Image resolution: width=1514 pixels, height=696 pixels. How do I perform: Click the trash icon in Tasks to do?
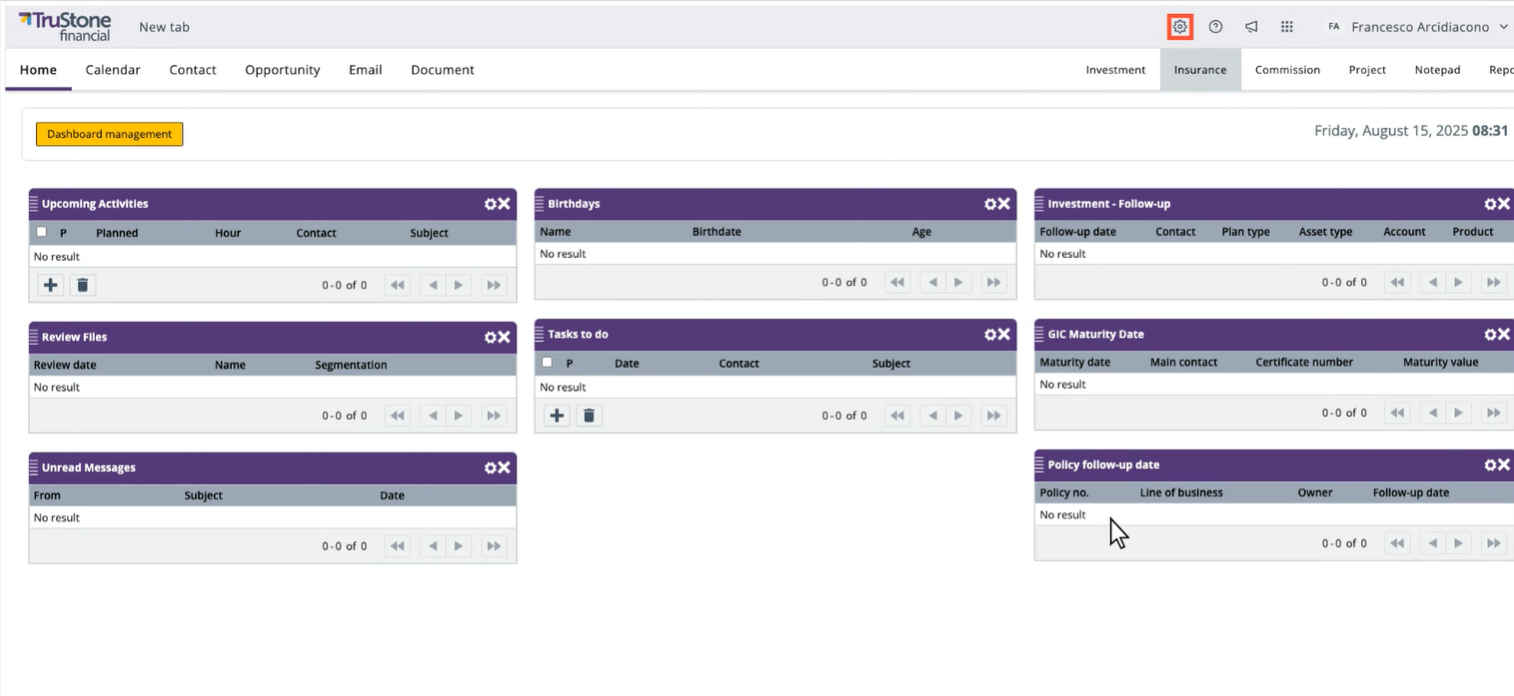(x=589, y=415)
